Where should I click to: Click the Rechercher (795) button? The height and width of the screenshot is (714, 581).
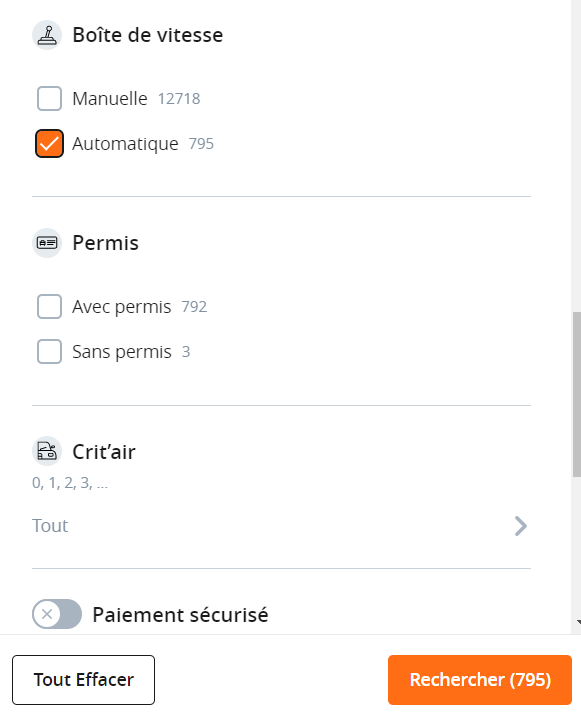pyautogui.click(x=480, y=680)
